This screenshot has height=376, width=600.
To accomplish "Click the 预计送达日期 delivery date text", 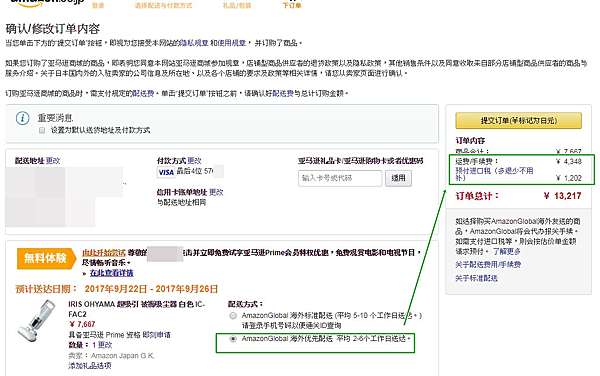I will point(117,289).
